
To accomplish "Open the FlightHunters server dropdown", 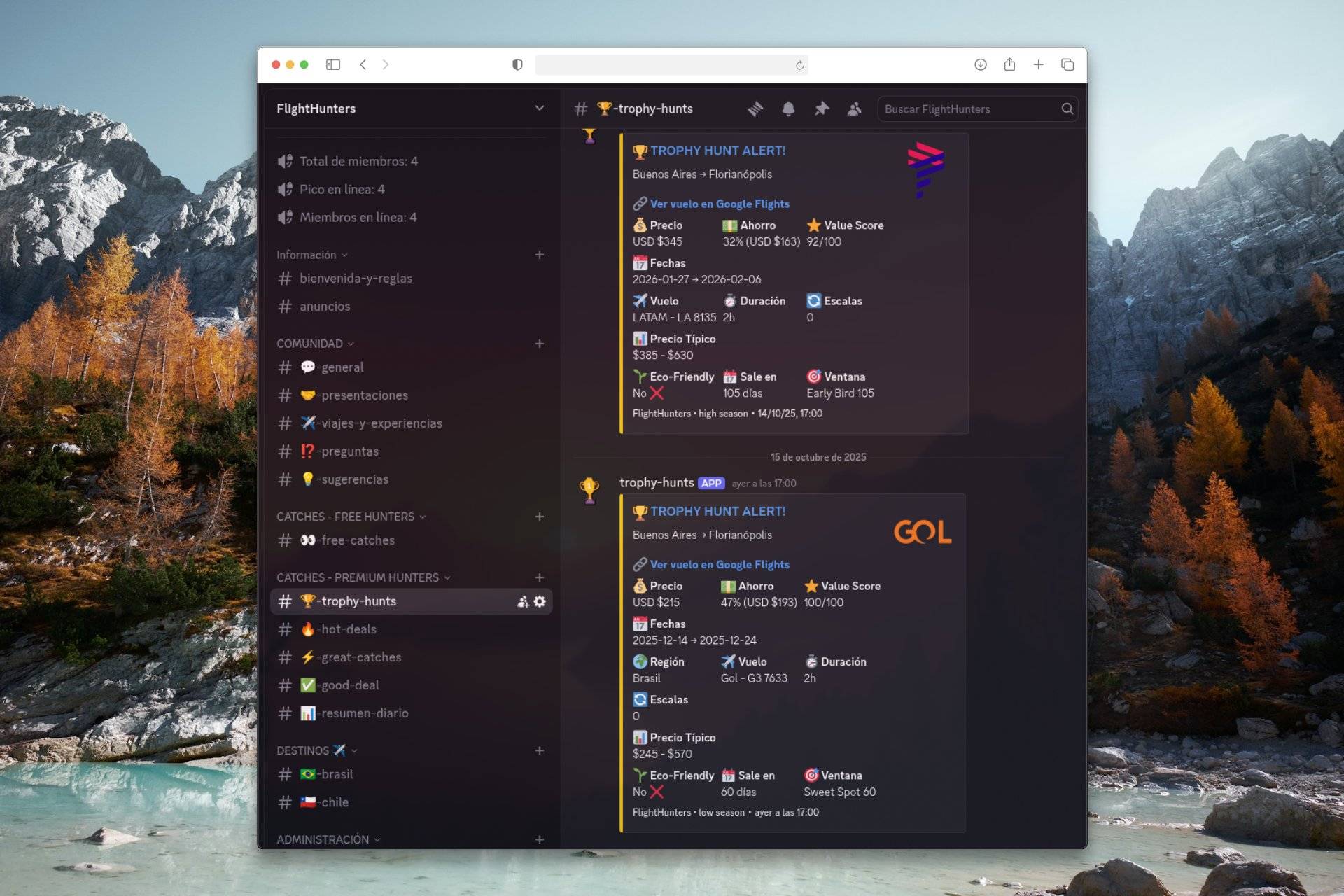I will [539, 108].
